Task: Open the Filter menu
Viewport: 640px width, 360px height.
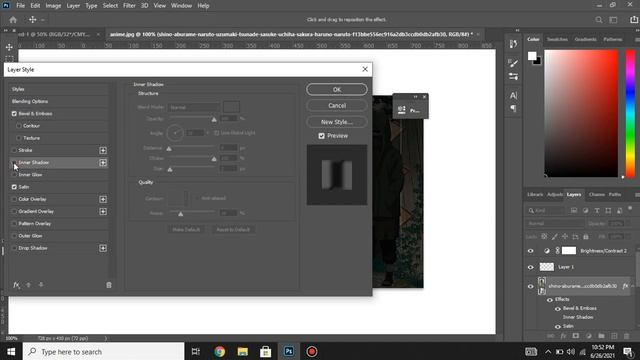Action: click(129, 6)
